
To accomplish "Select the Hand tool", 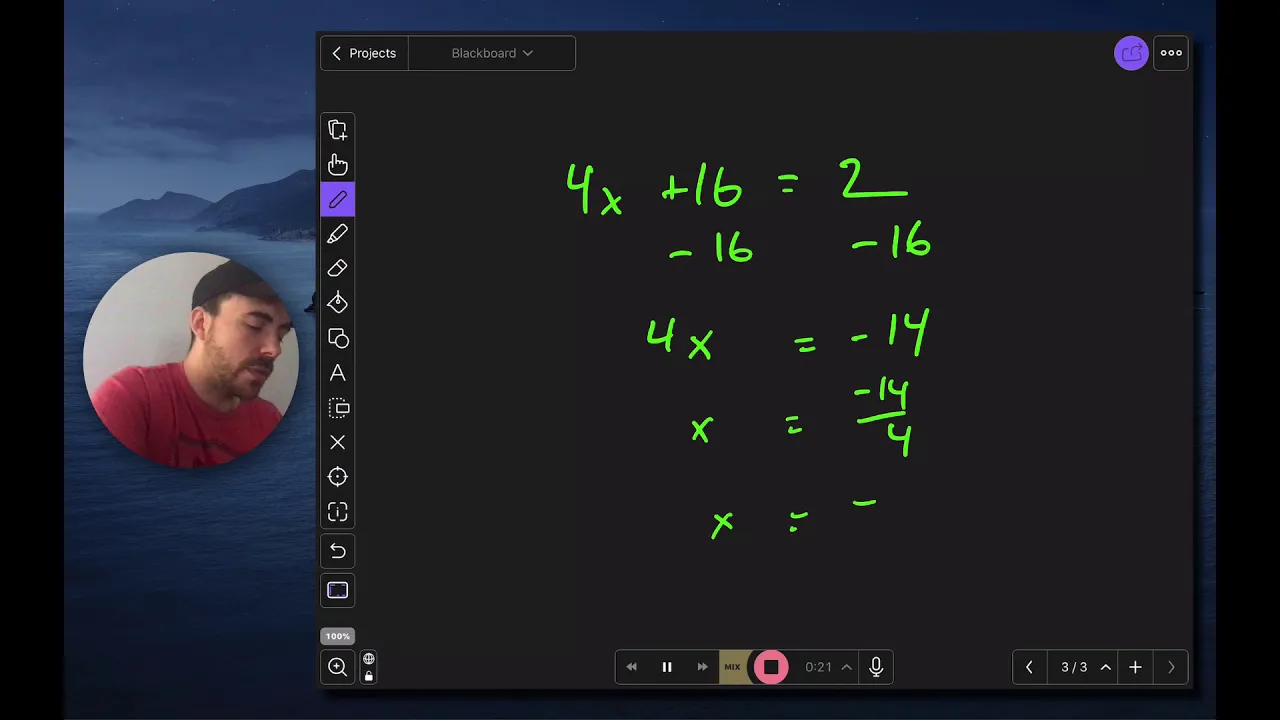I will [x=337, y=165].
